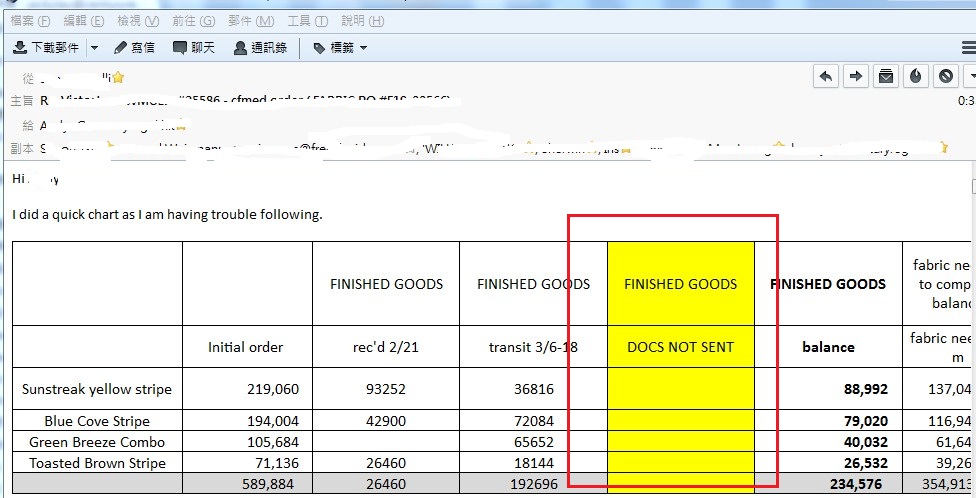Toggle the star beside the sender's name
This screenshot has height=498, width=976.
tap(118, 77)
